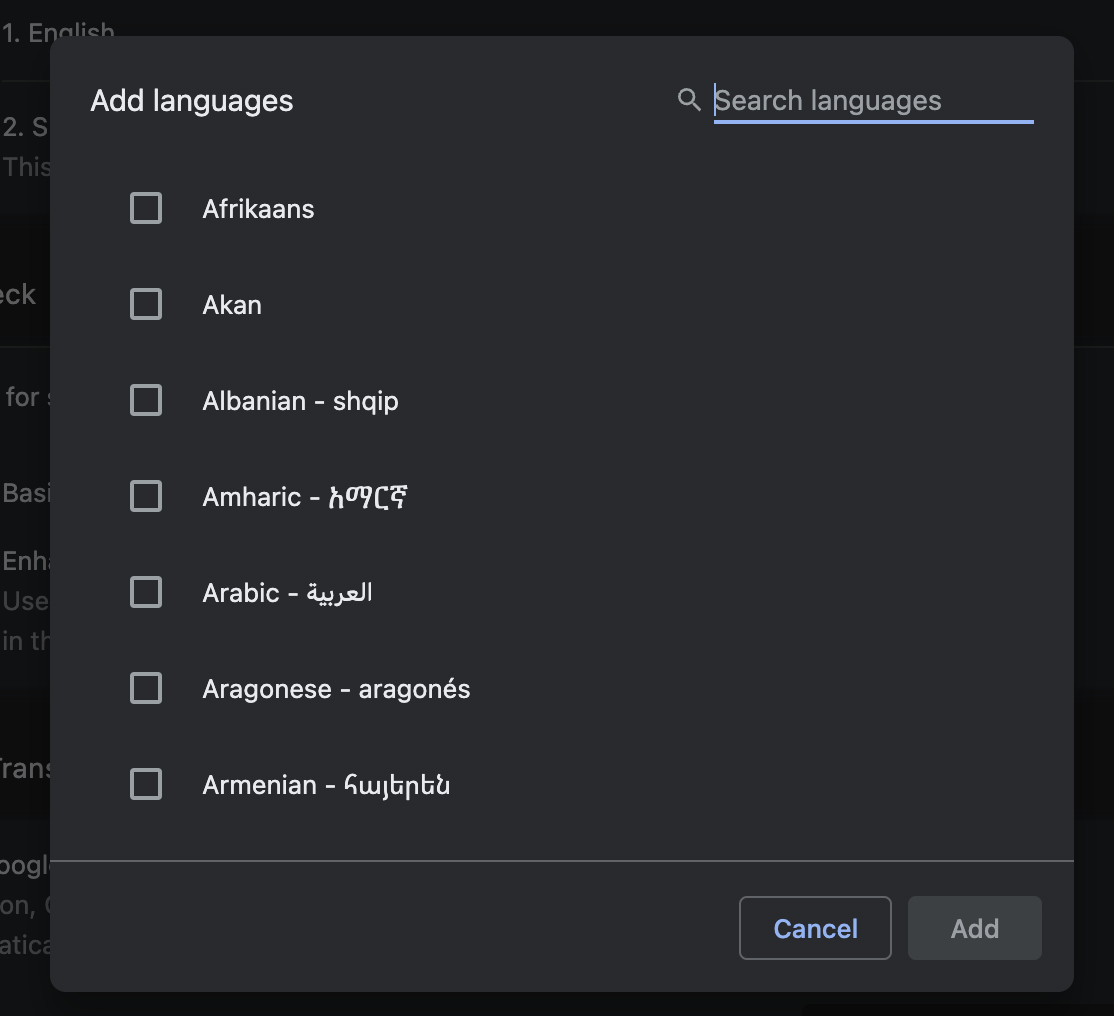Select the Amharic checkbox
This screenshot has height=1016, width=1114.
146,497
